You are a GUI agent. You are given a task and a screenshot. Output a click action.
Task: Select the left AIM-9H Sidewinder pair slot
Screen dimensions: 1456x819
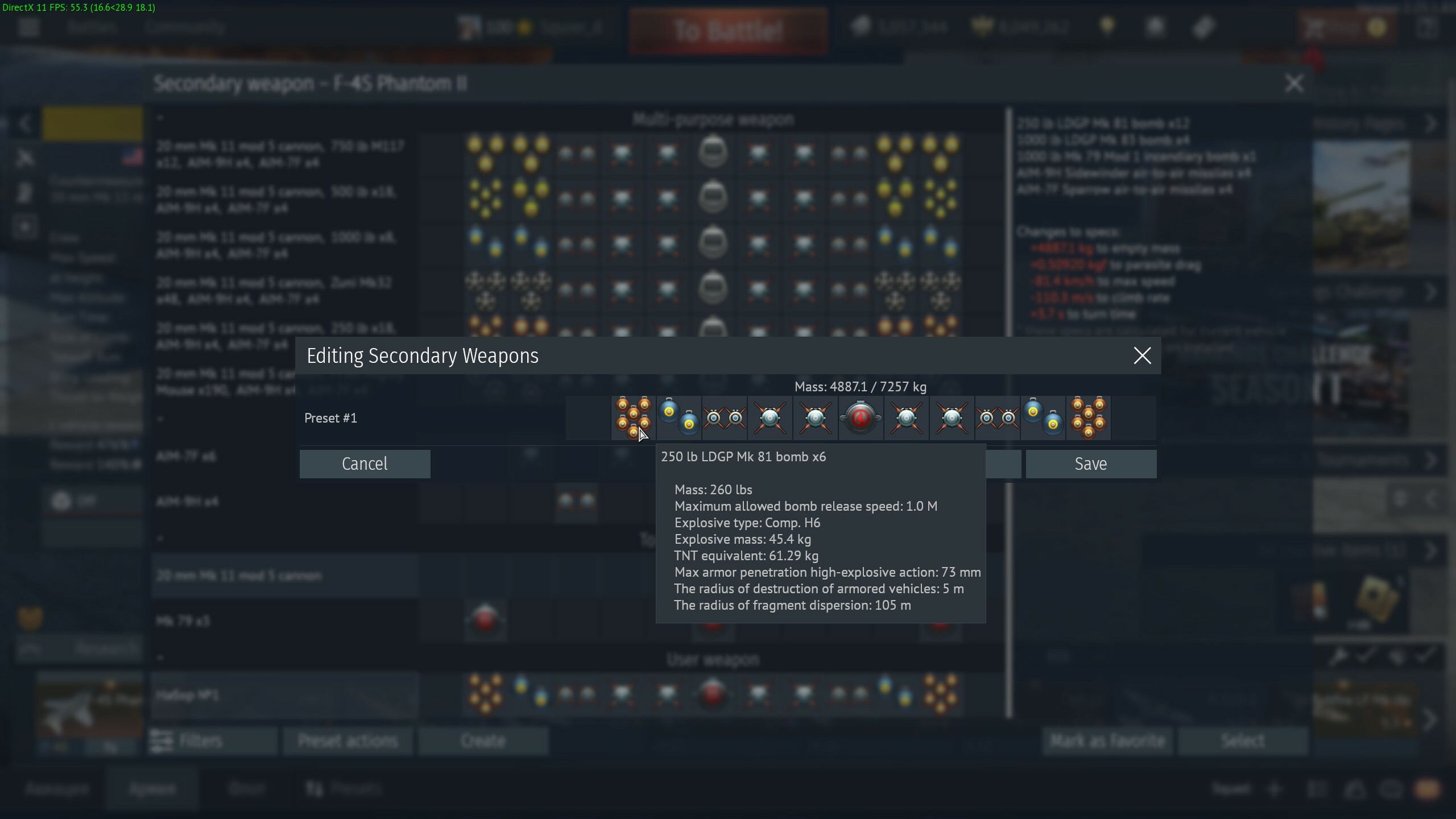725,418
